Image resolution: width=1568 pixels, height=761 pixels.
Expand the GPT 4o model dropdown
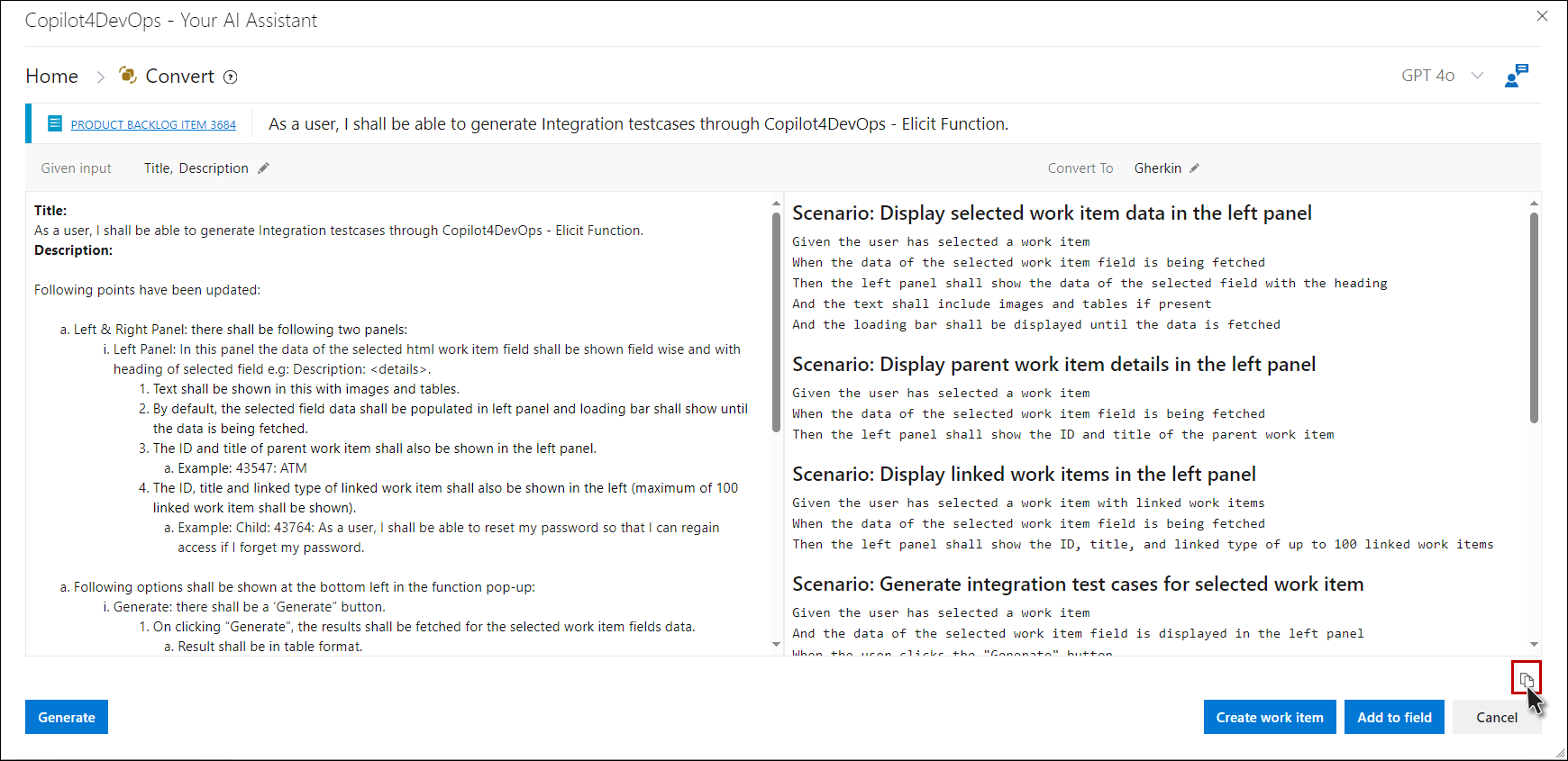point(1477,76)
